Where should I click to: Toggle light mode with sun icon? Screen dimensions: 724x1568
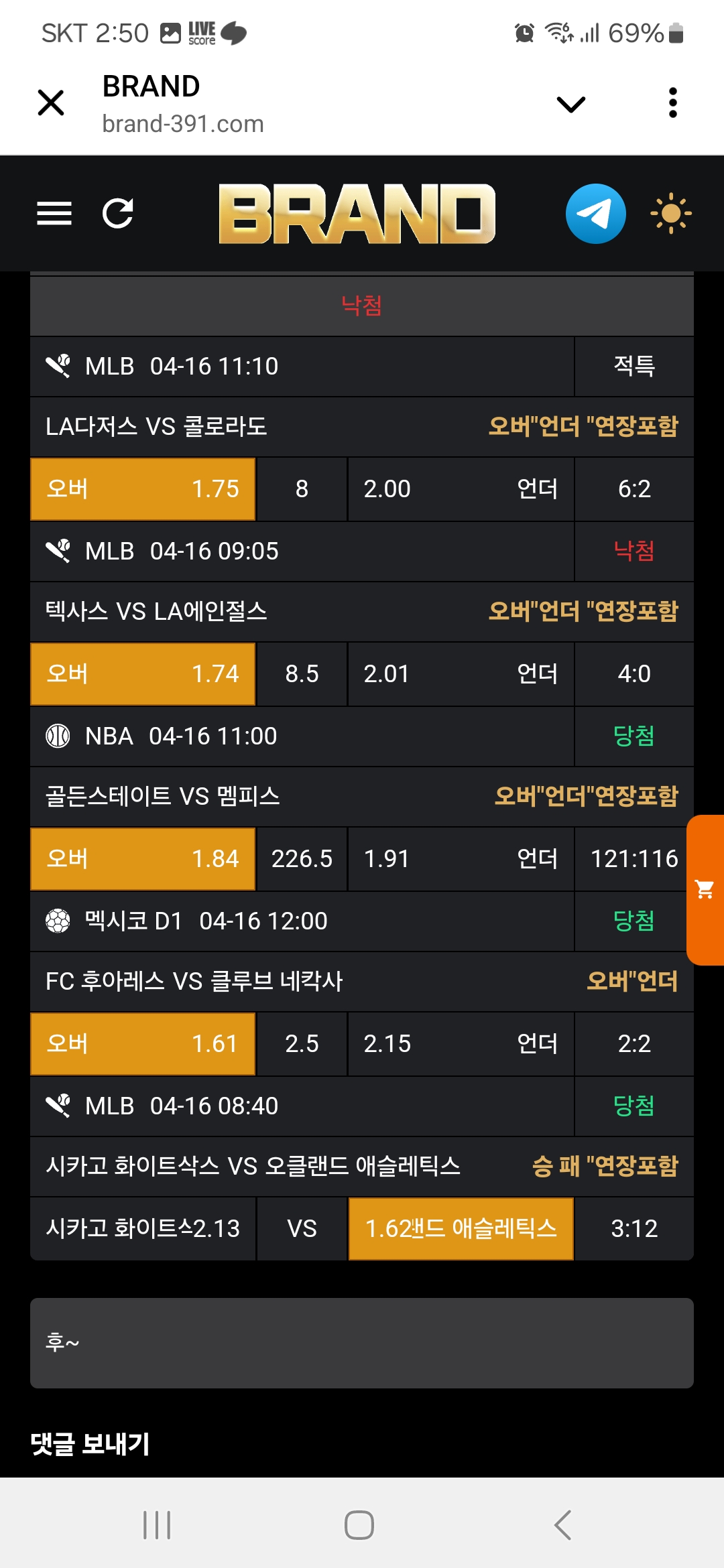(x=670, y=214)
